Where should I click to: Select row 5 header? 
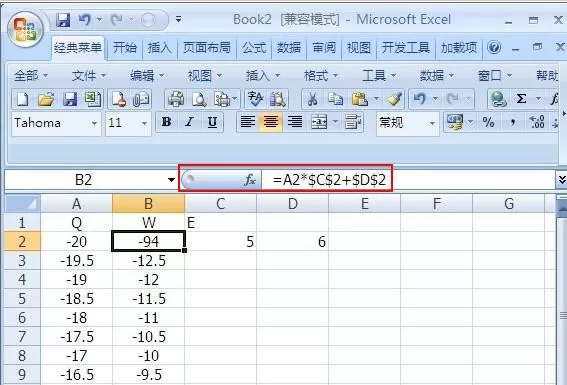tap(22, 299)
